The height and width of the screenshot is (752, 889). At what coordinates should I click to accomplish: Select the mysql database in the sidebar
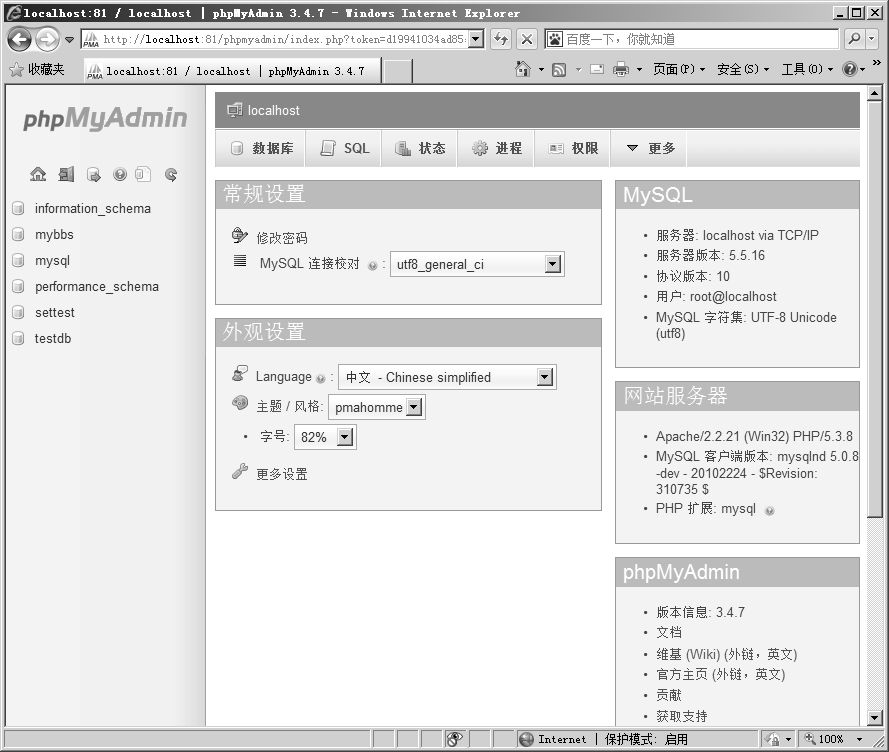click(52, 261)
